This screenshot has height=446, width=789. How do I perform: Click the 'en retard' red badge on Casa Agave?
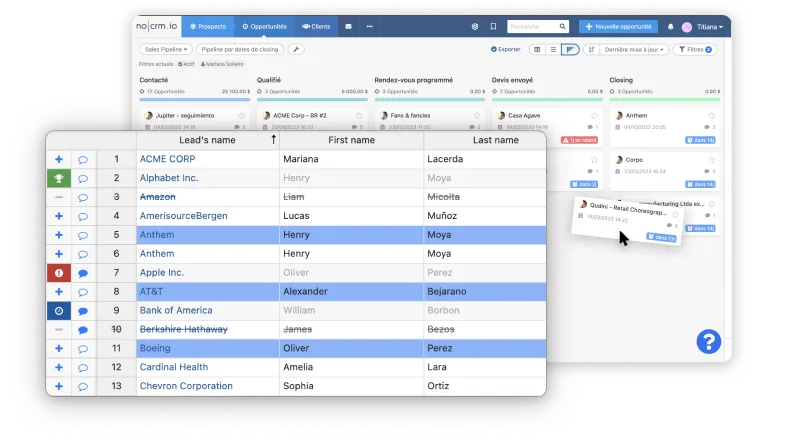[x=580, y=140]
